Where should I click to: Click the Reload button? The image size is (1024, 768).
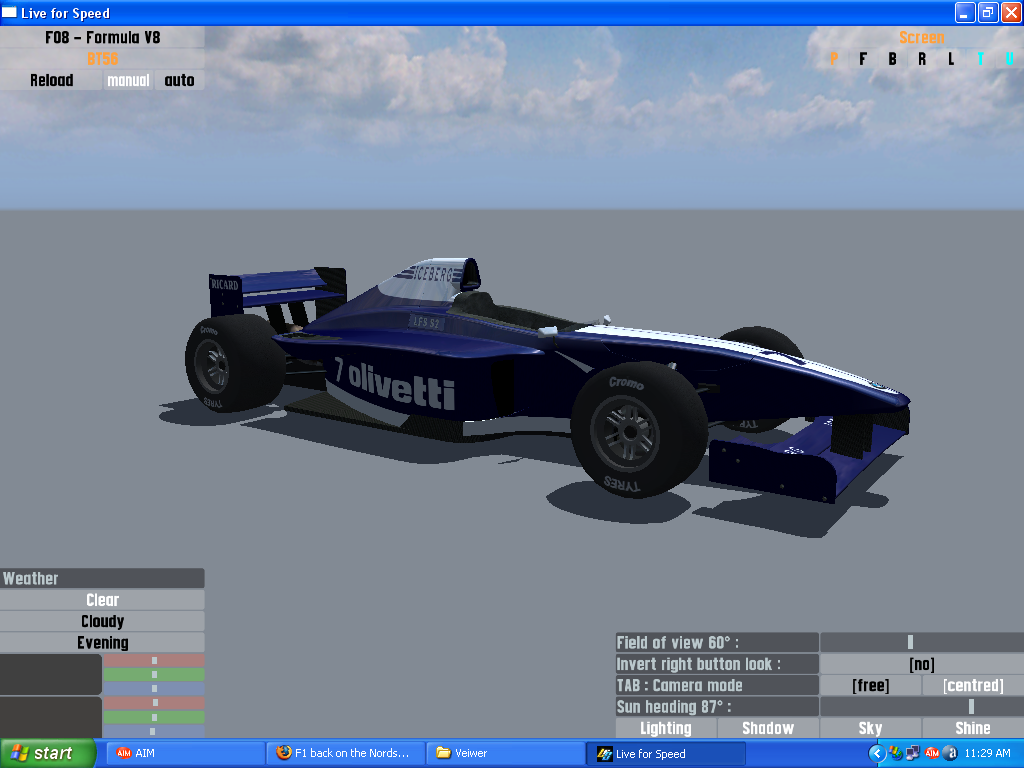(52, 80)
